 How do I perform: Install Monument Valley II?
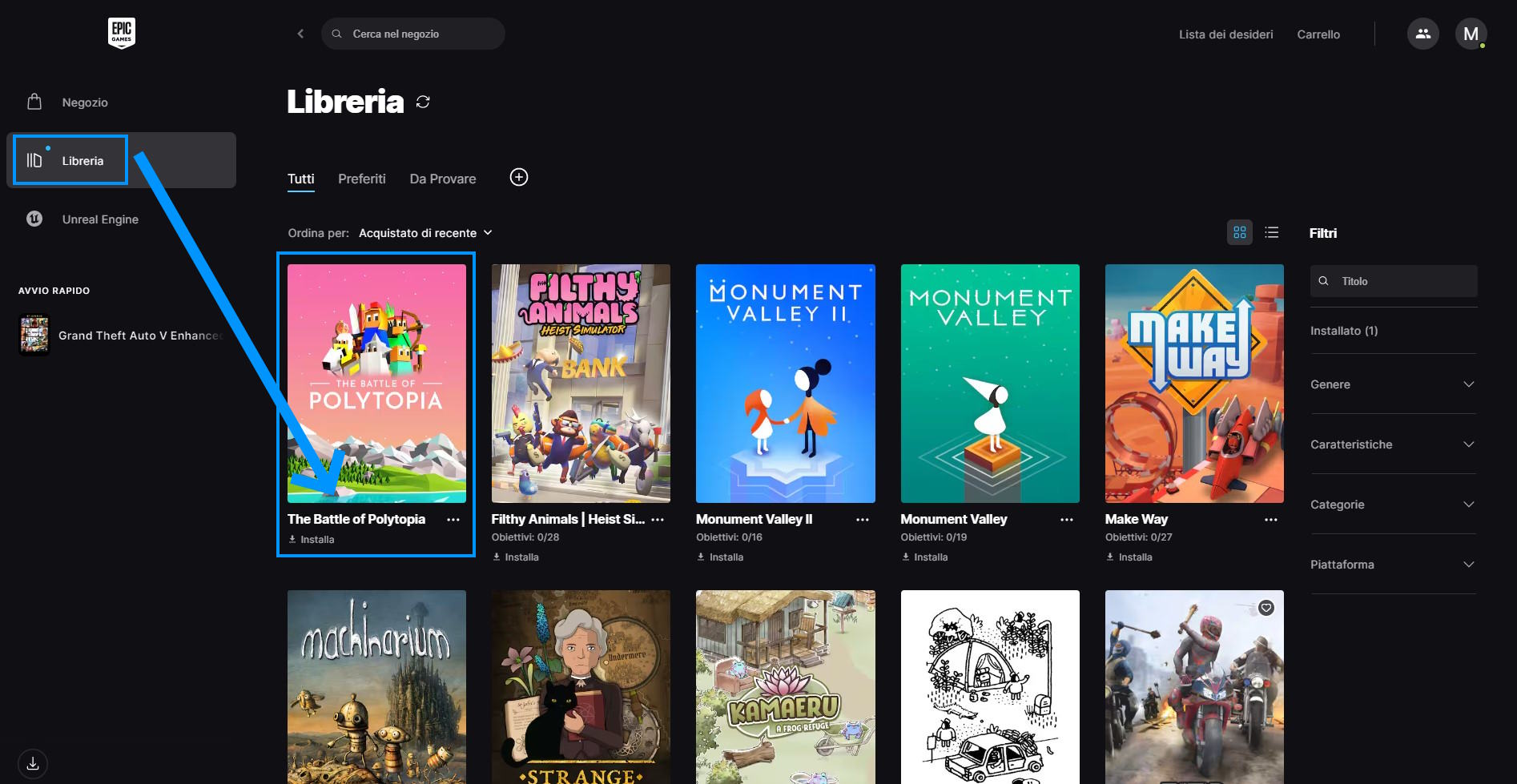click(720, 557)
